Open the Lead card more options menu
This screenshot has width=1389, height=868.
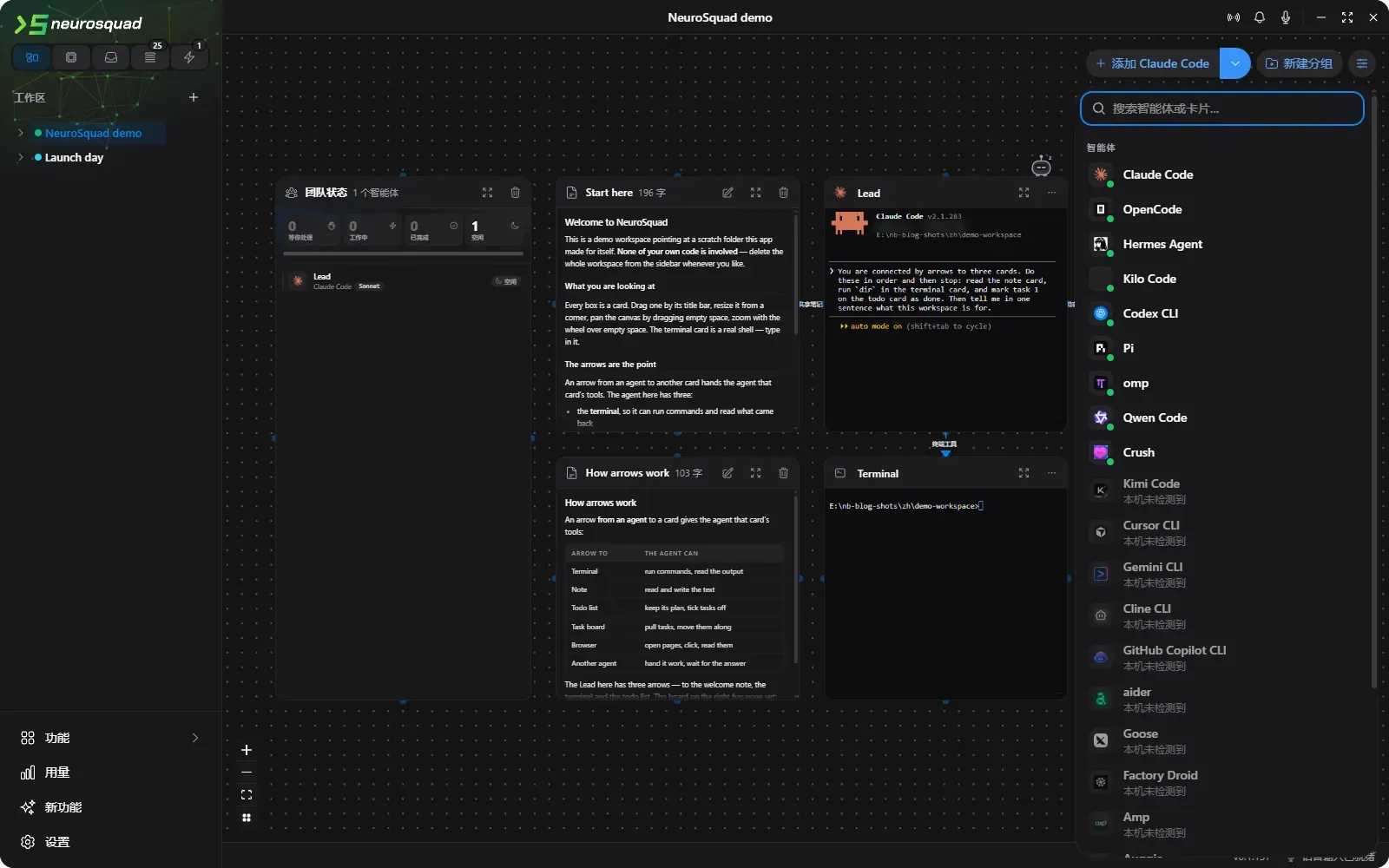[1051, 193]
